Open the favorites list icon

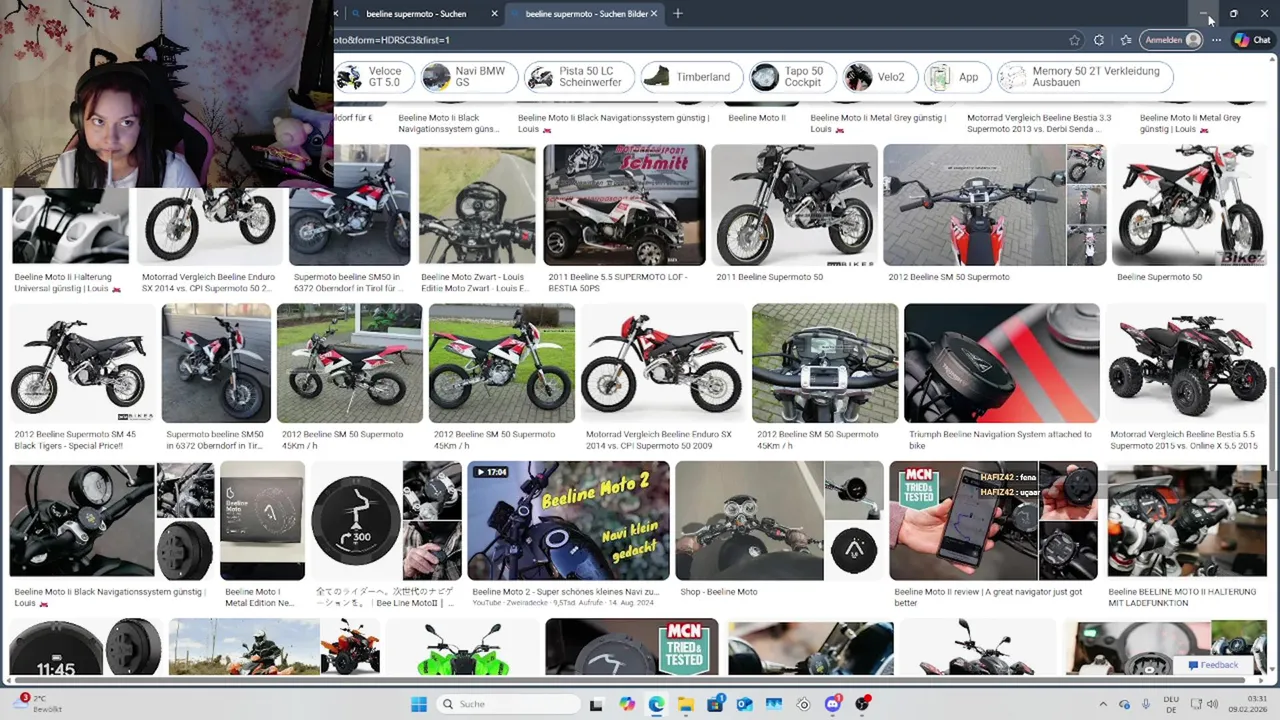[1125, 40]
